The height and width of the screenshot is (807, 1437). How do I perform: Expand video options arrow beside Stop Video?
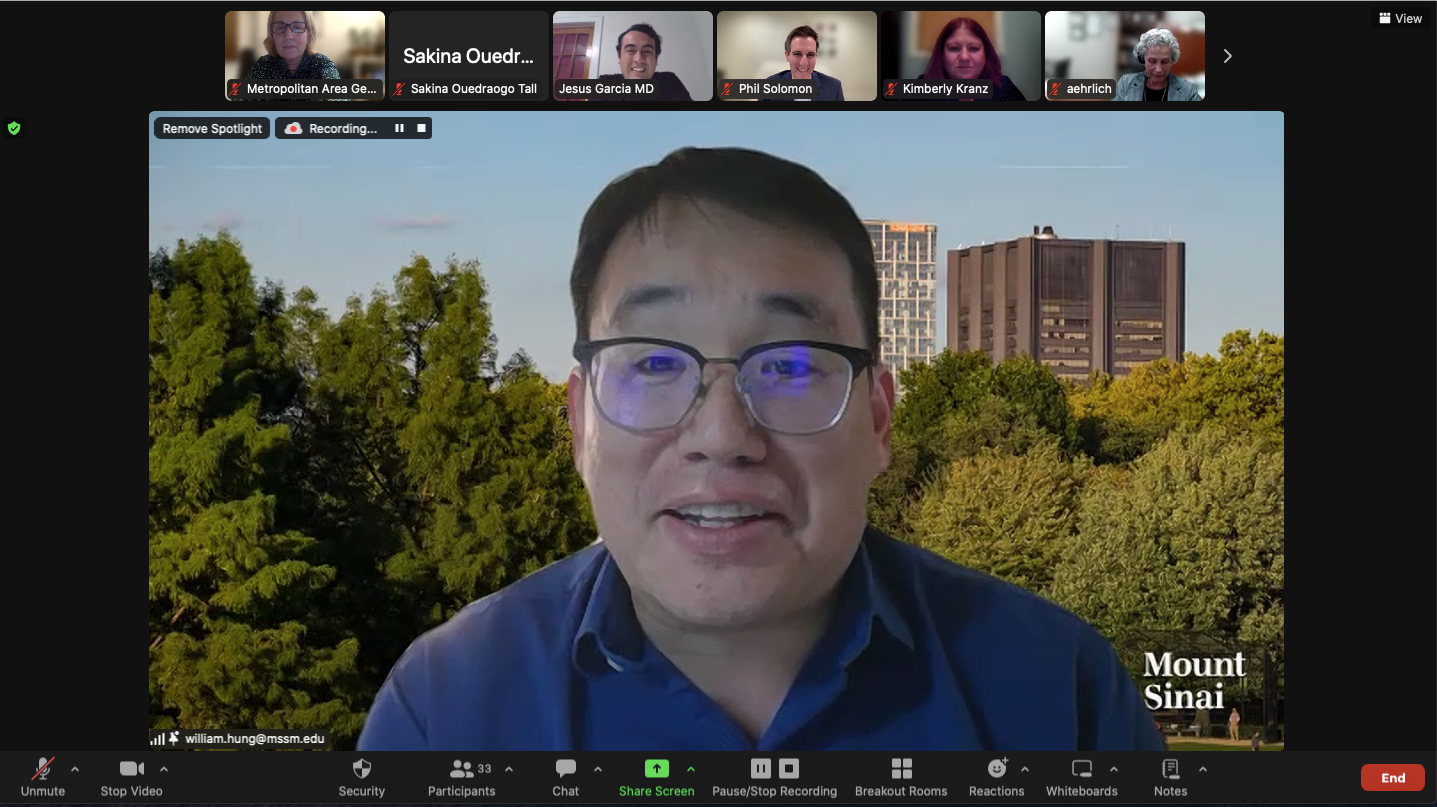coord(164,769)
